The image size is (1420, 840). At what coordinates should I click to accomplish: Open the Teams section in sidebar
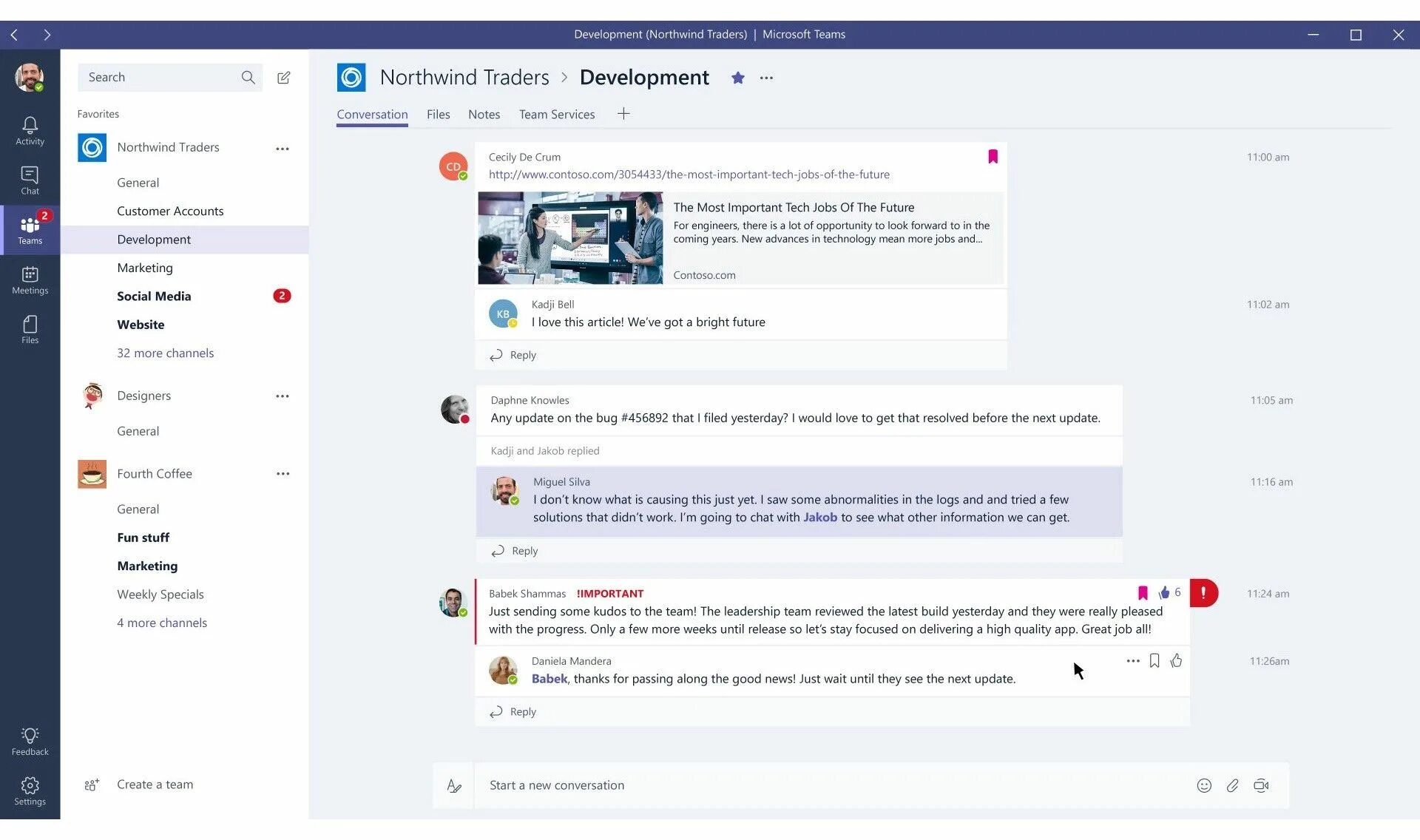click(x=30, y=230)
